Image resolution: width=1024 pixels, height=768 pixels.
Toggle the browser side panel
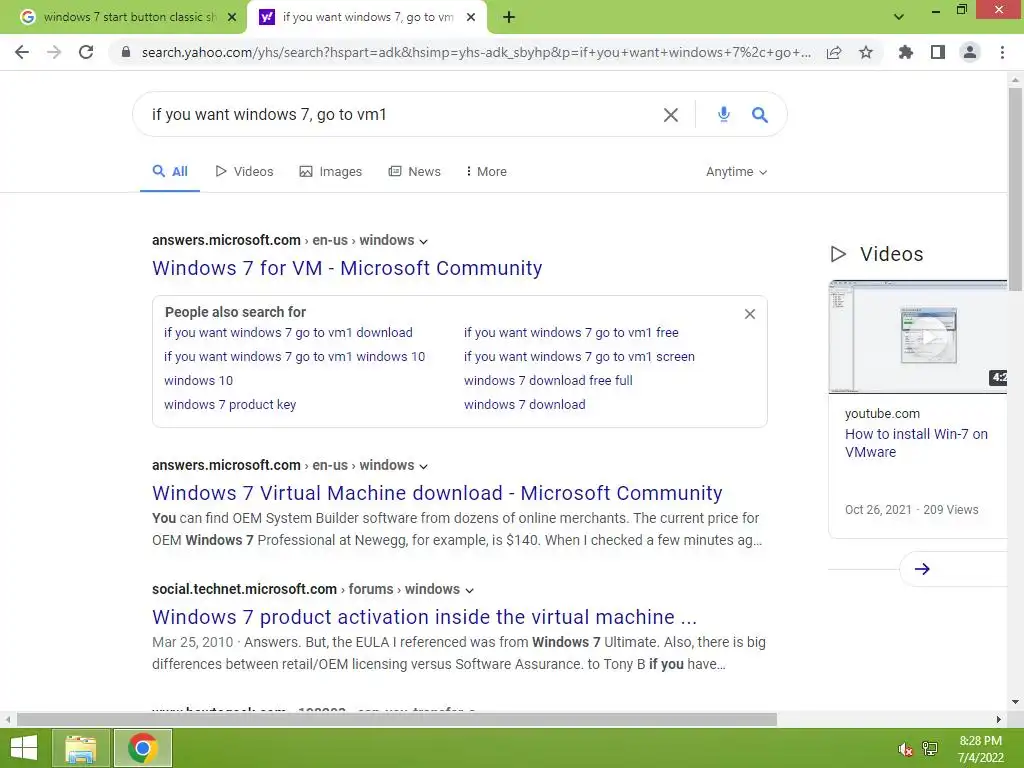tap(938, 52)
